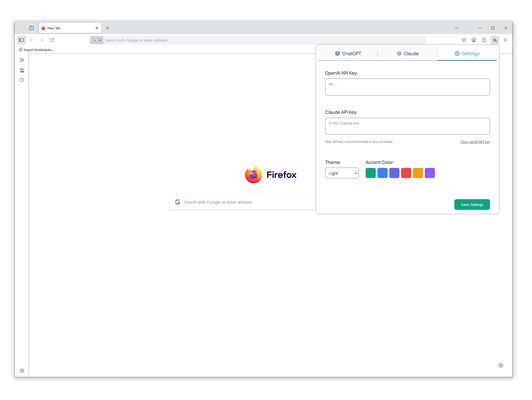Customize new tab page gear icon

500,365
